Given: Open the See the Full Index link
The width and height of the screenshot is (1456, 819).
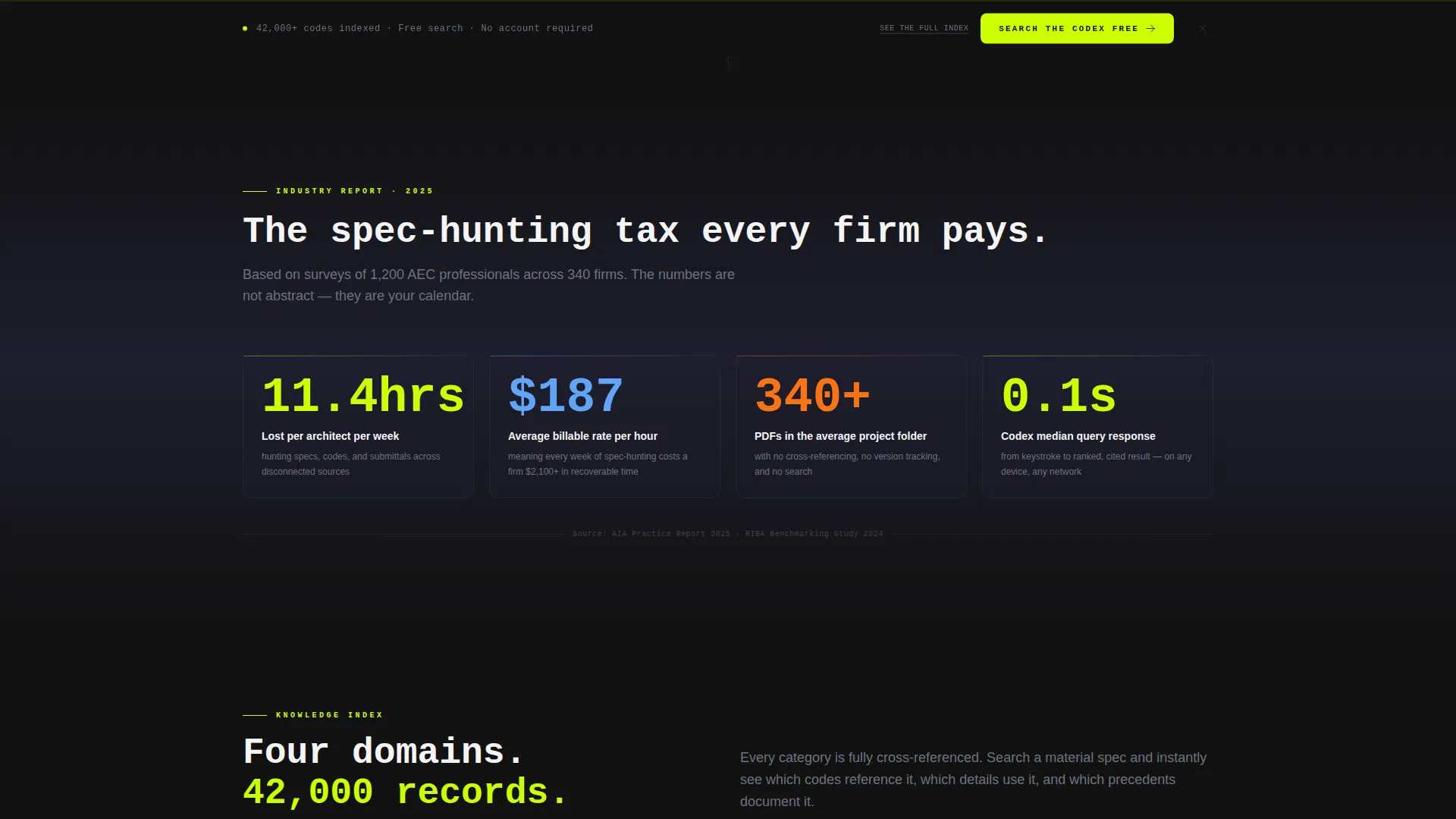Looking at the screenshot, I should point(924,29).
